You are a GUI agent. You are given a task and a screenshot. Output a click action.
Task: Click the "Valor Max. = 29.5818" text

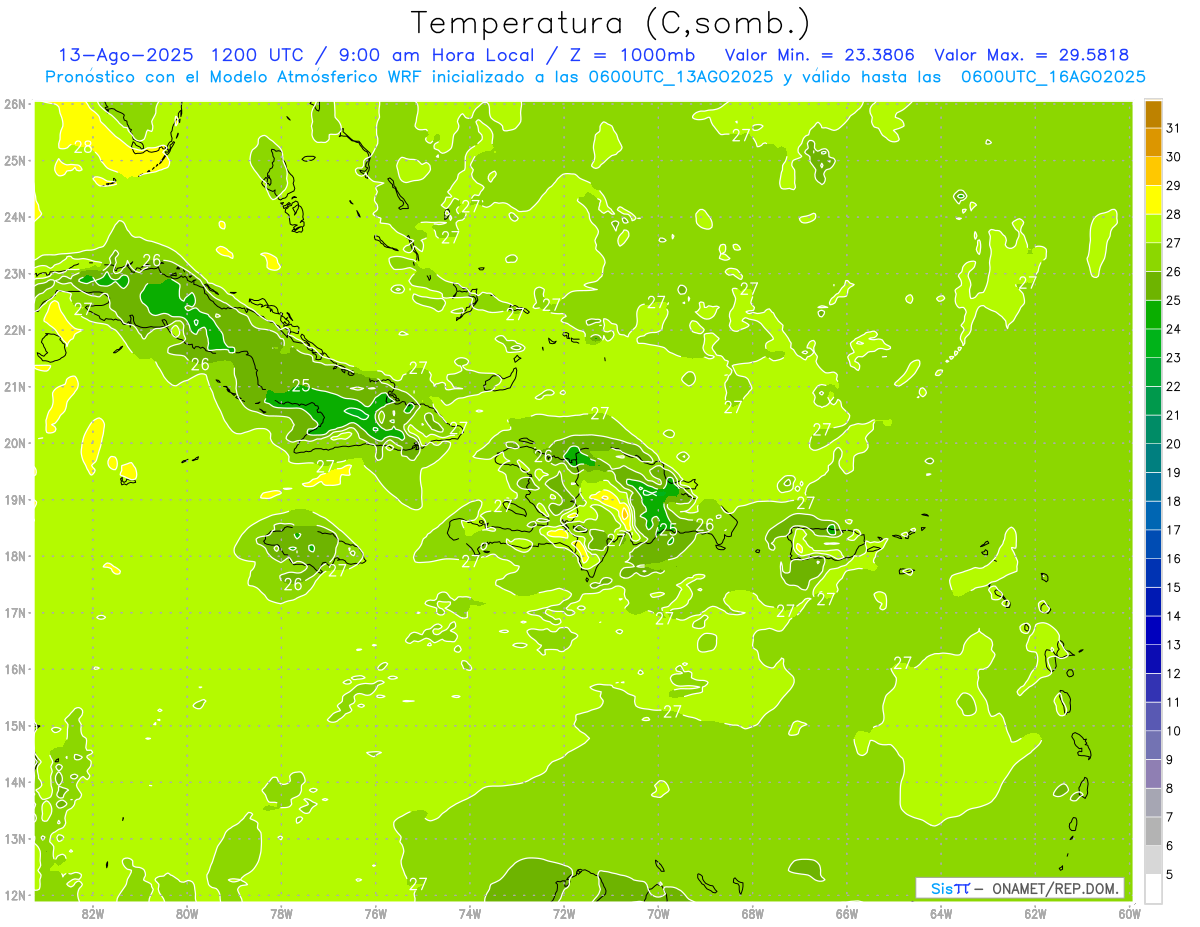point(1031,55)
